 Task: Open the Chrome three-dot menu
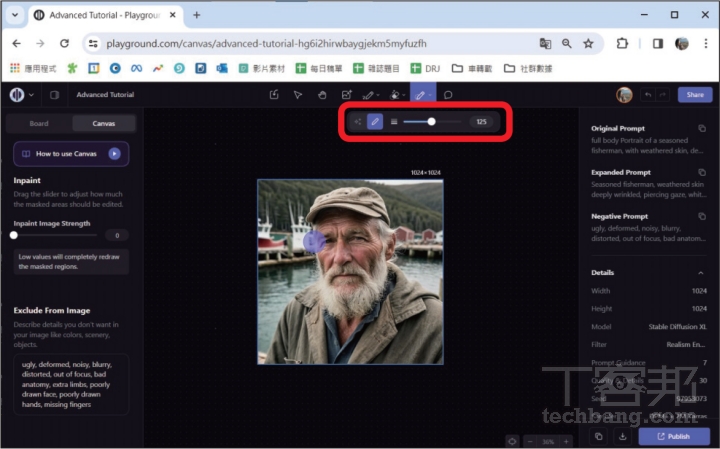point(706,44)
